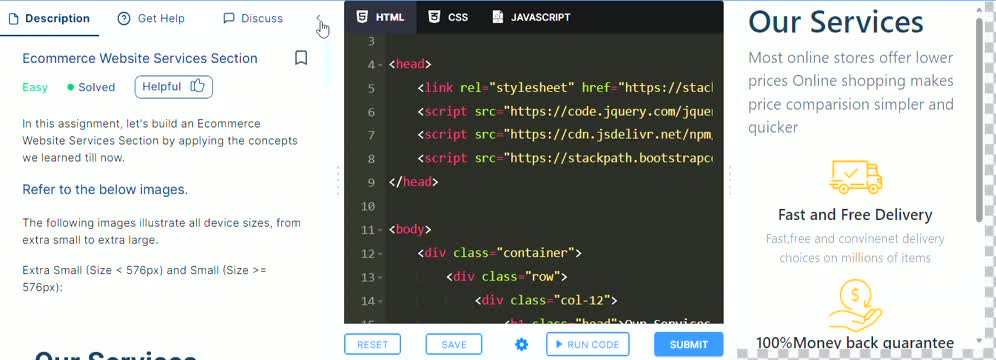Click the 'Ecommerce Website Services Section' title
Viewport: 996px width, 360px height.
[140, 58]
